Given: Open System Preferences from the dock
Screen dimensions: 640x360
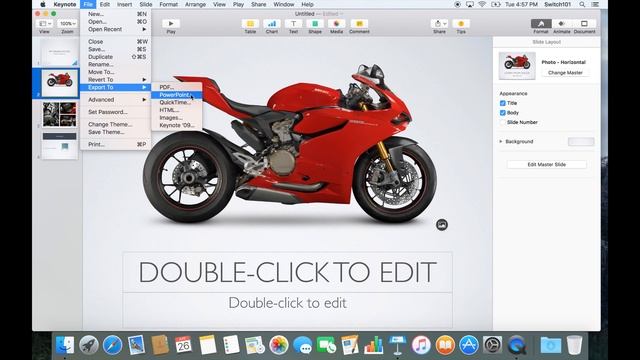Looking at the screenshot, I should coord(492,345).
